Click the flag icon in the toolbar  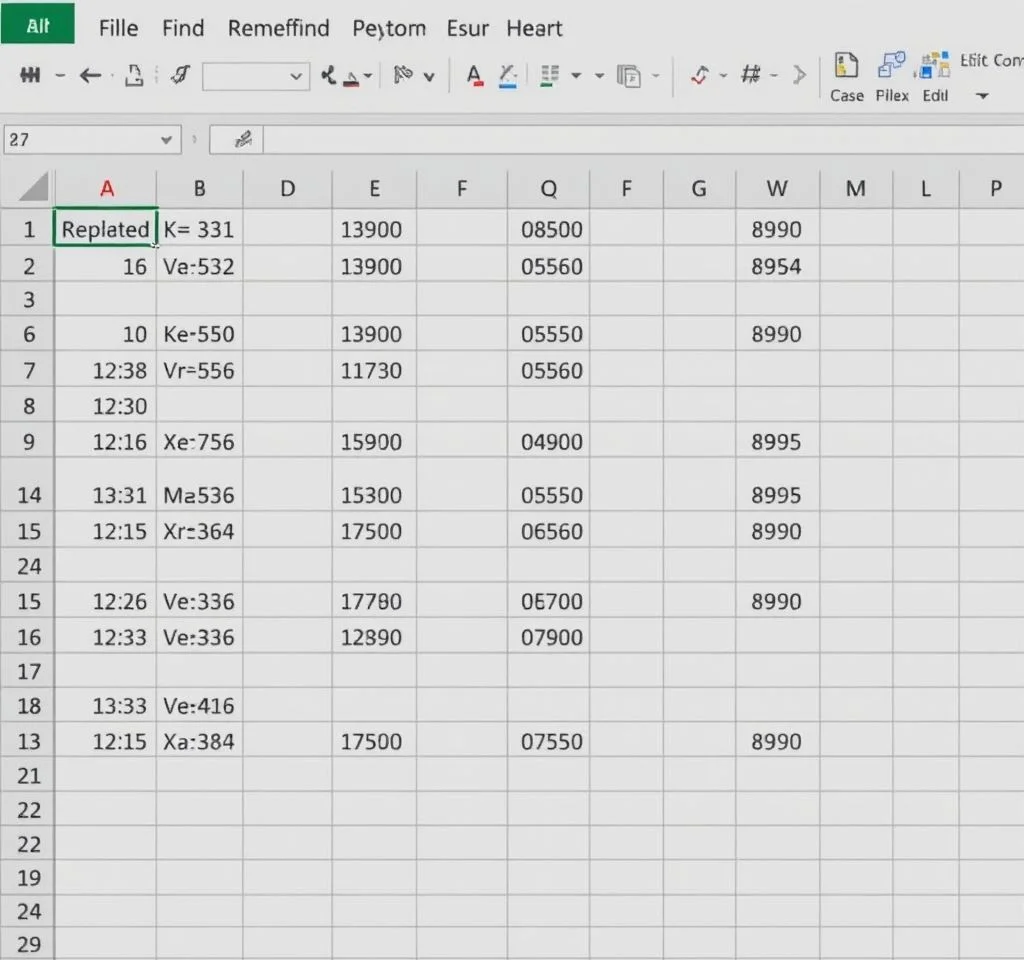(404, 75)
